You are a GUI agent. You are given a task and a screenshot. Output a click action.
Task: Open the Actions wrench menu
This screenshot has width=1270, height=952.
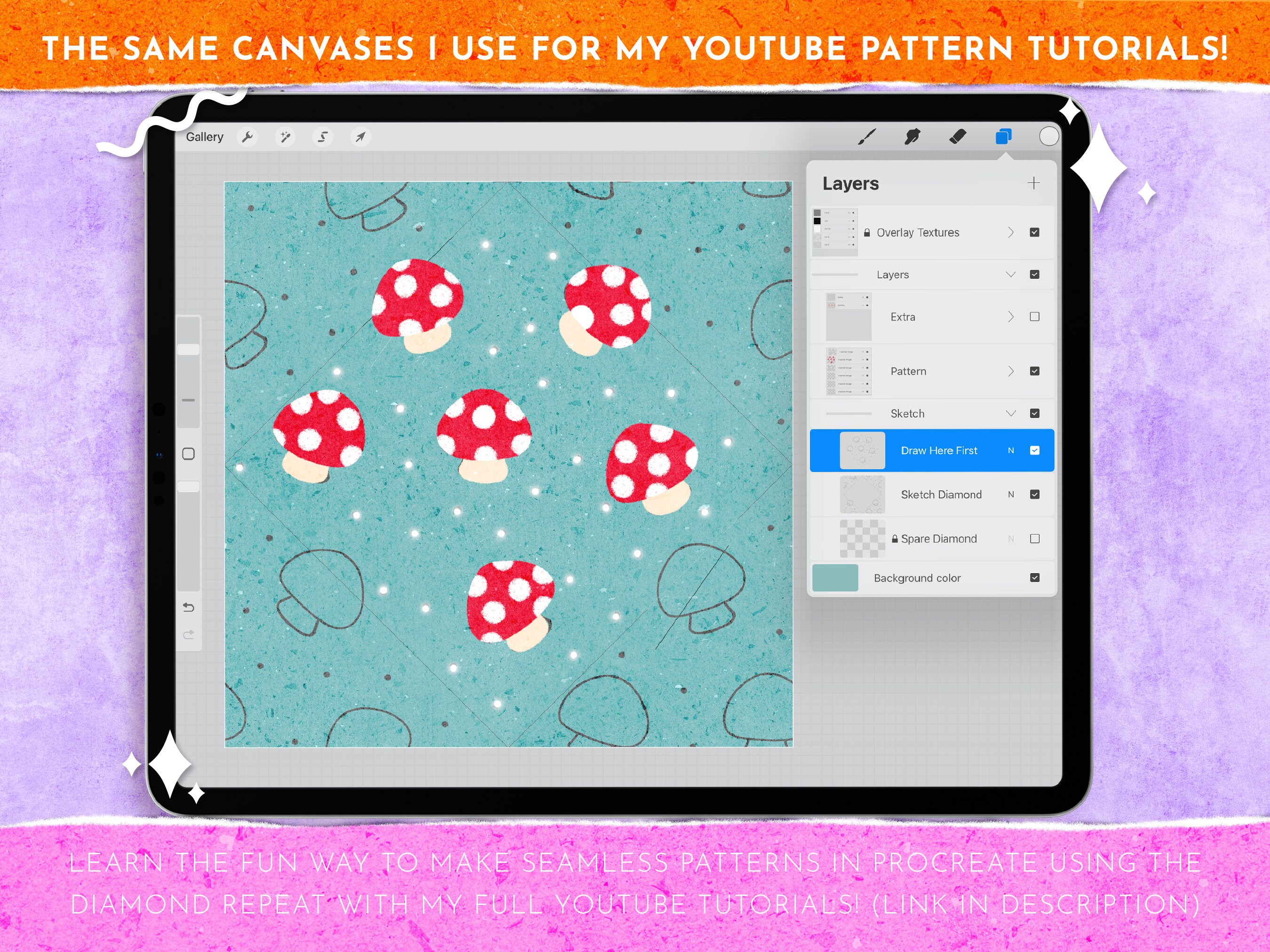point(248,137)
